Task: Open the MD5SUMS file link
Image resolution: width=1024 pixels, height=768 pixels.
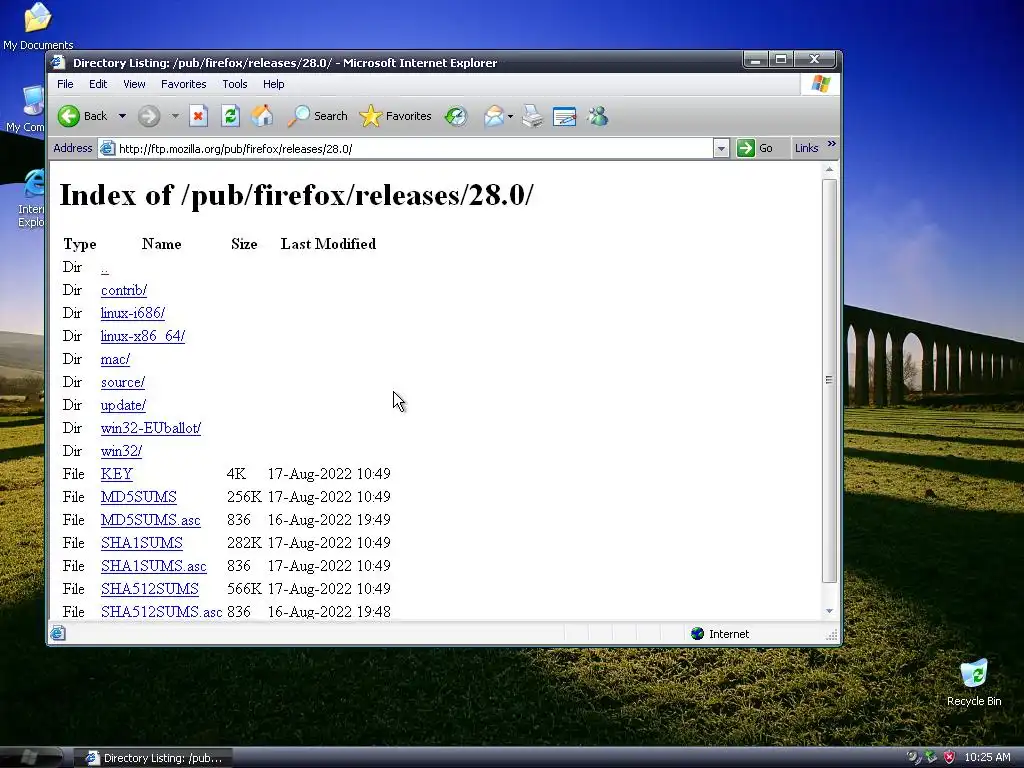Action: tap(139, 496)
